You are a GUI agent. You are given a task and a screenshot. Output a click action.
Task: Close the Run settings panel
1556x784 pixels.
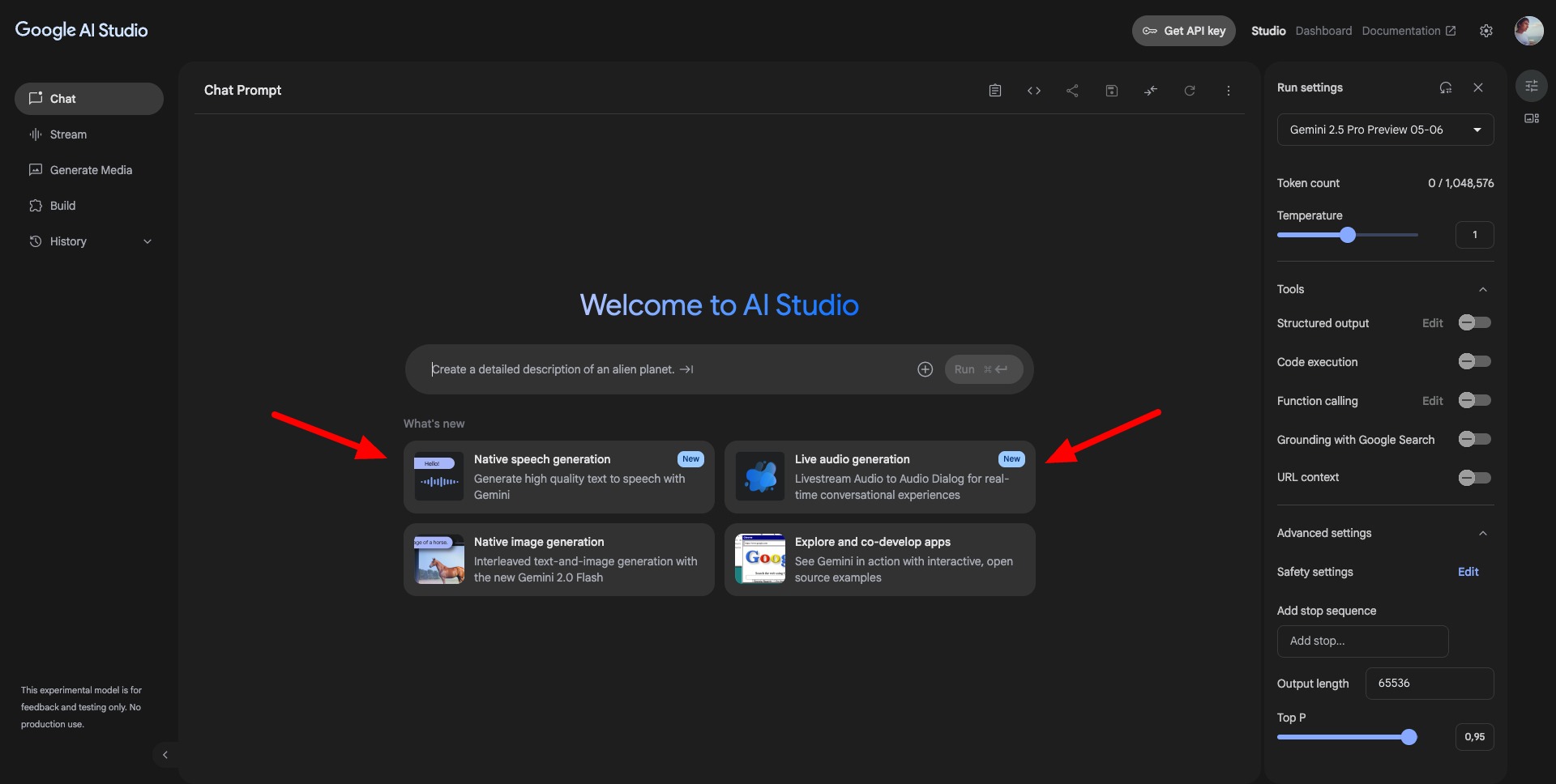coord(1478,87)
